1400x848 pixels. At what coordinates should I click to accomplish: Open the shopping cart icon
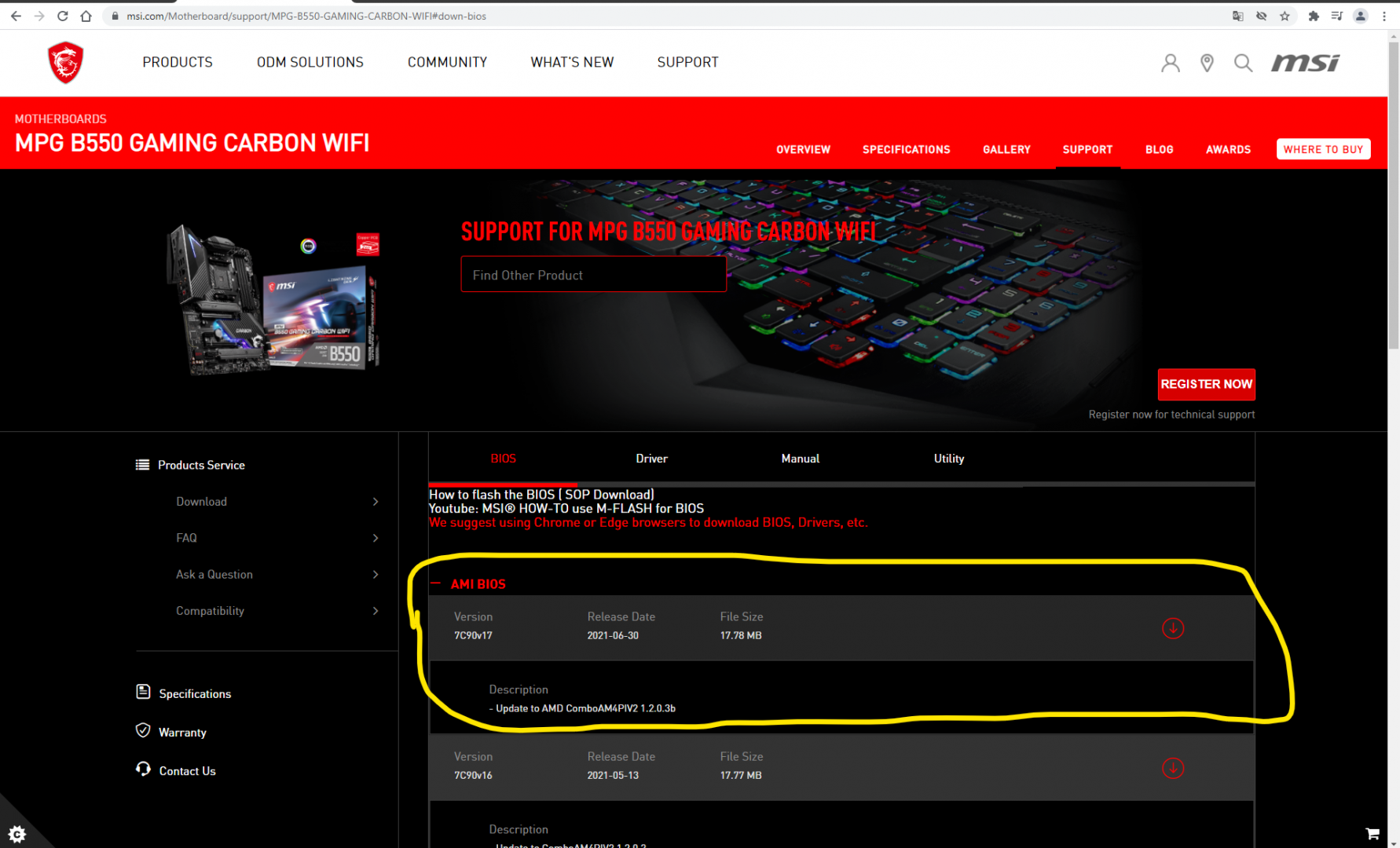(x=1373, y=834)
